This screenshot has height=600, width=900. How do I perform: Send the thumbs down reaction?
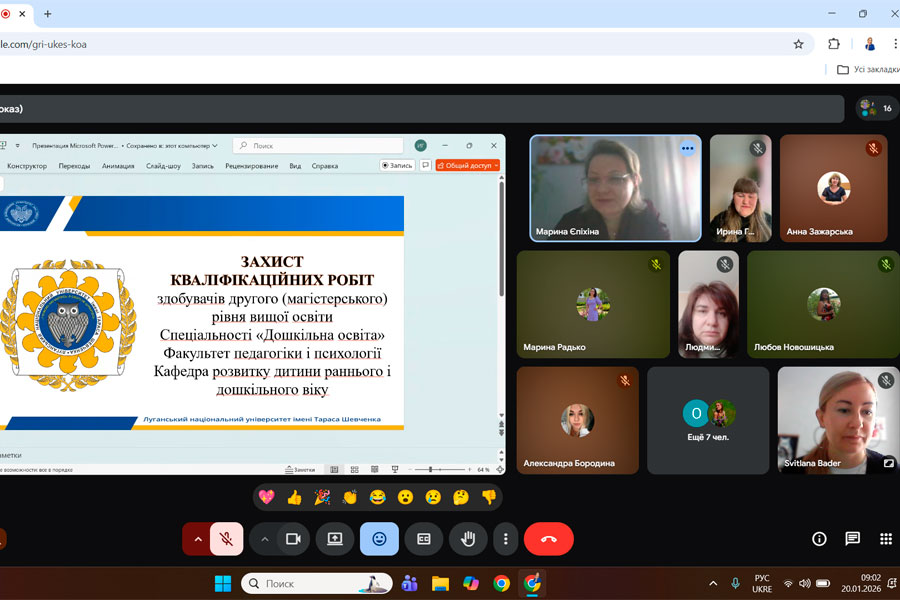point(488,497)
